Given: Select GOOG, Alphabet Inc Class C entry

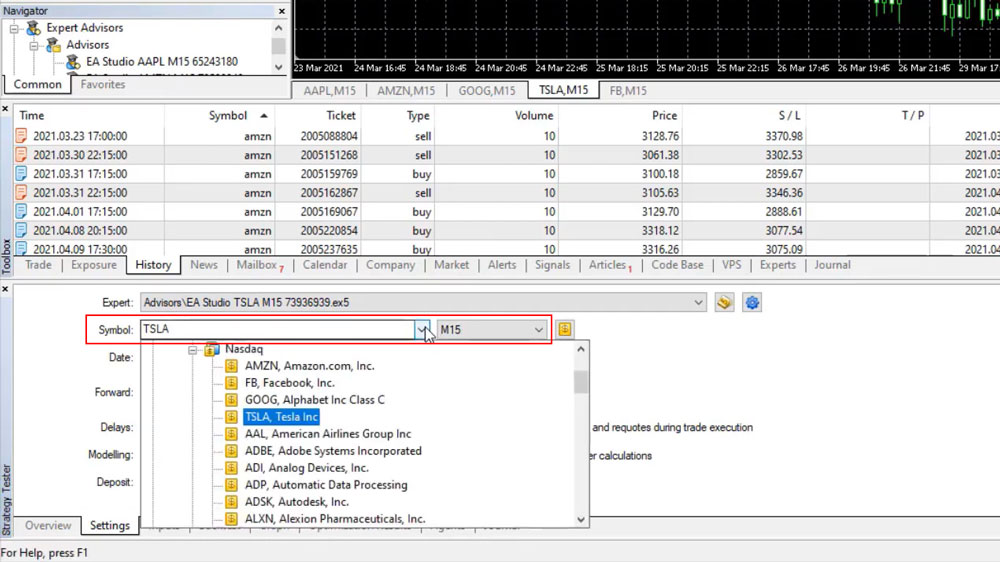Looking at the screenshot, I should pyautogui.click(x=315, y=400).
